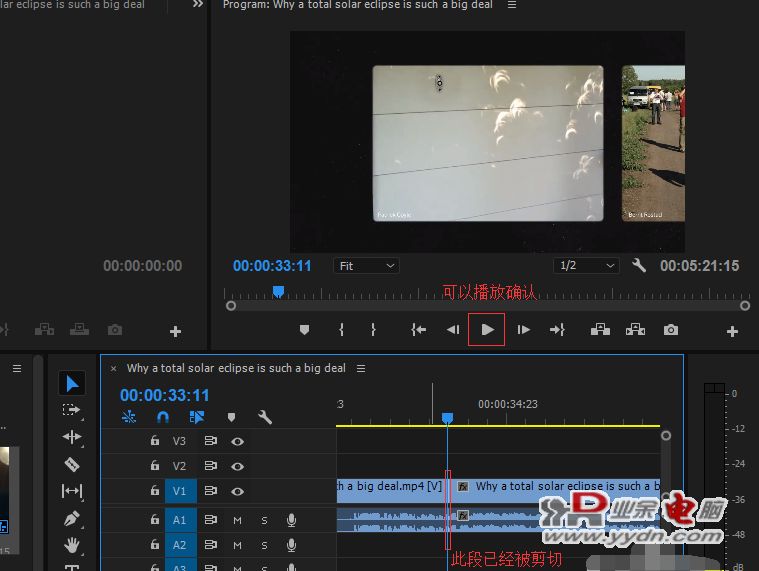
Task: Go to In point in Program monitor
Action: (x=418, y=330)
